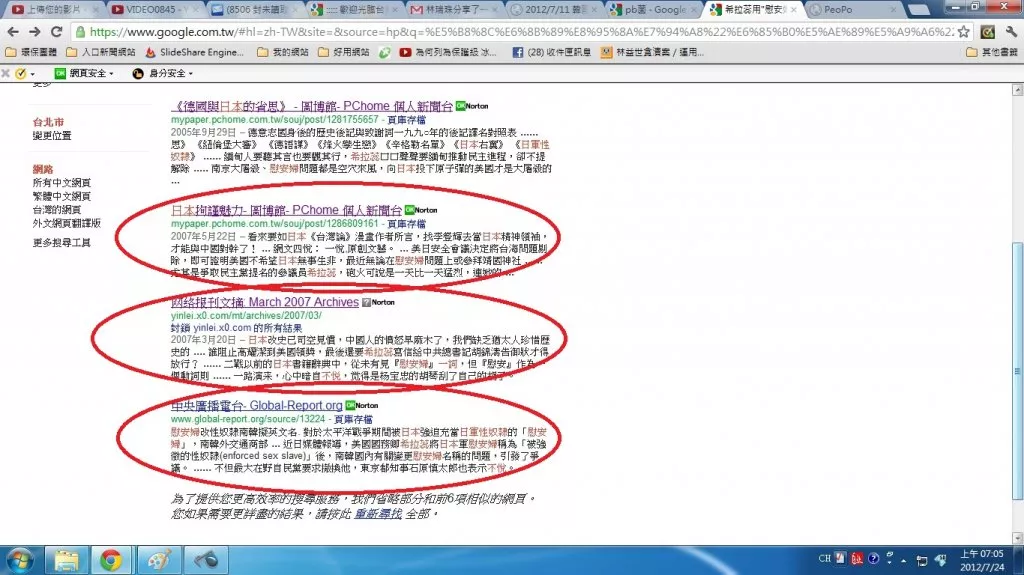This screenshot has width=1024, height=575.
Task: Filter results by 所有中文網頁
Action: pos(61,182)
